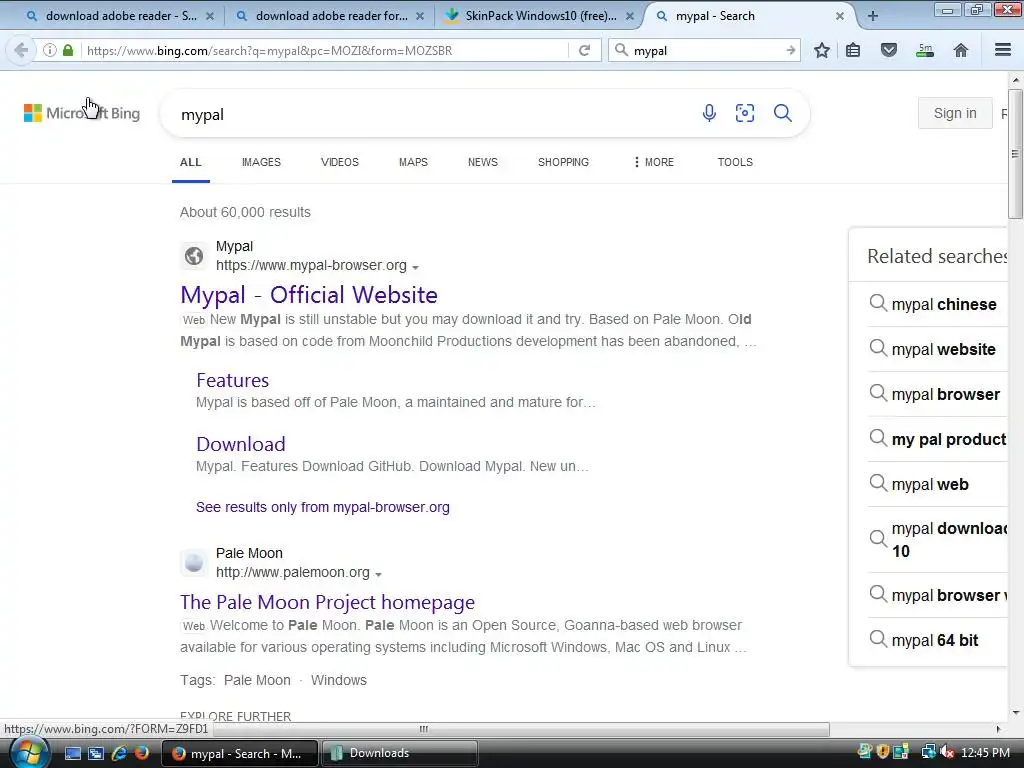Select related search 'mypal web'
This screenshot has height=768, width=1024.
(937, 485)
